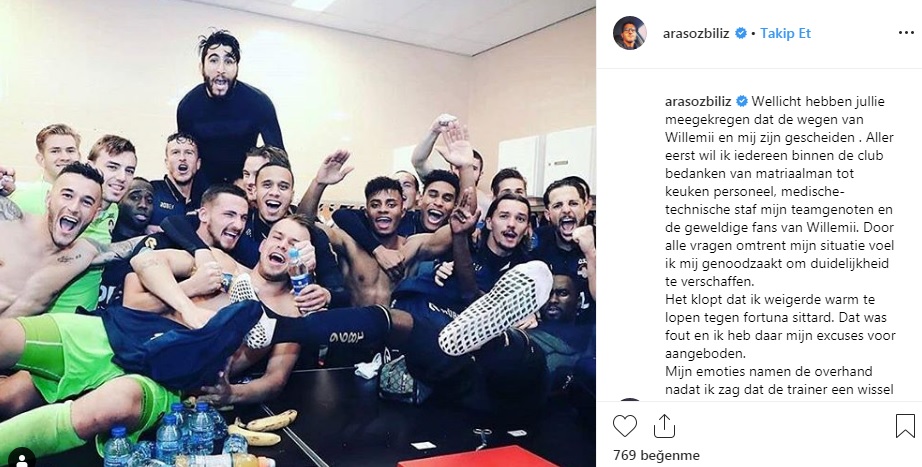This screenshot has height=467, width=922.
Task: Click verified badge beside header username
Action: [x=741, y=34]
